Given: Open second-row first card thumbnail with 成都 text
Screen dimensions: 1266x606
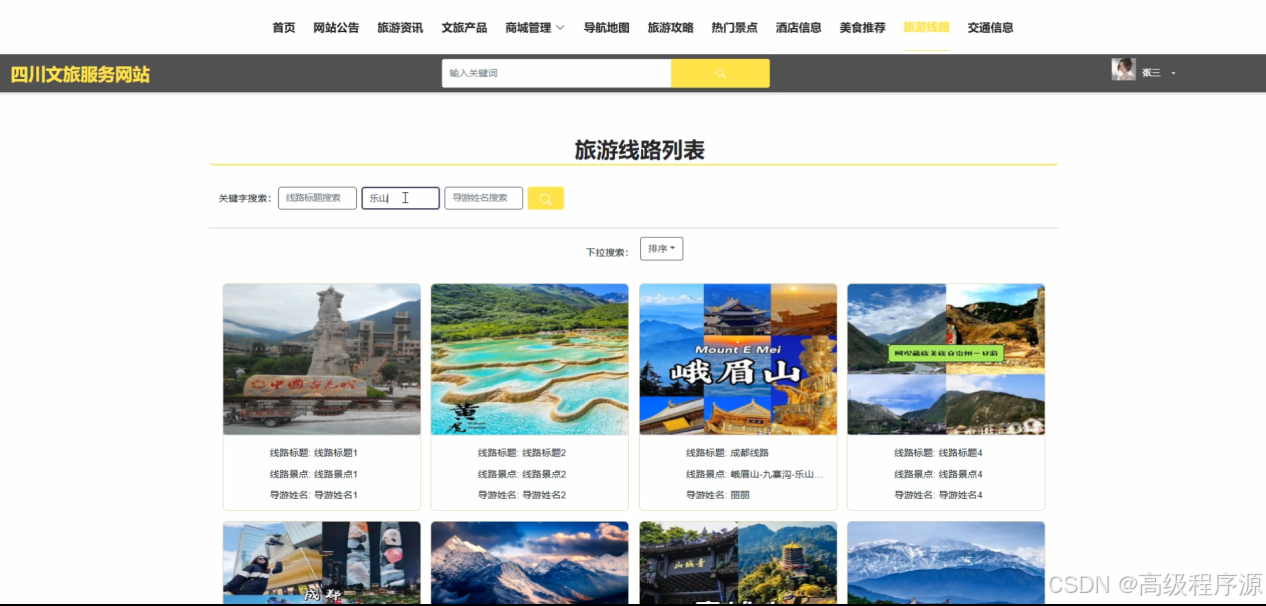Looking at the screenshot, I should [322, 562].
